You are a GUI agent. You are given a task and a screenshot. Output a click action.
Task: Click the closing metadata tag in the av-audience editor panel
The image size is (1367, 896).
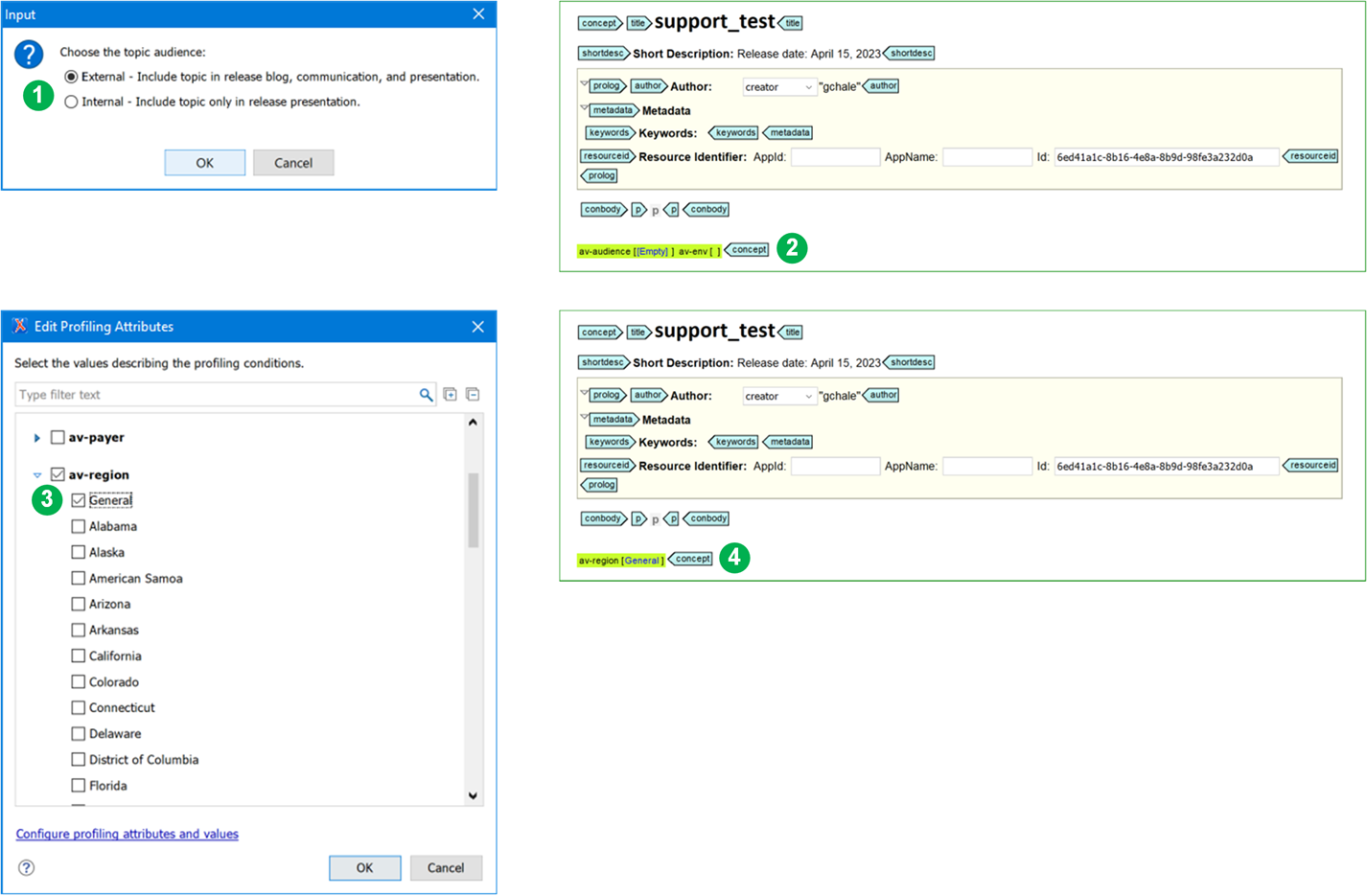pos(788,133)
